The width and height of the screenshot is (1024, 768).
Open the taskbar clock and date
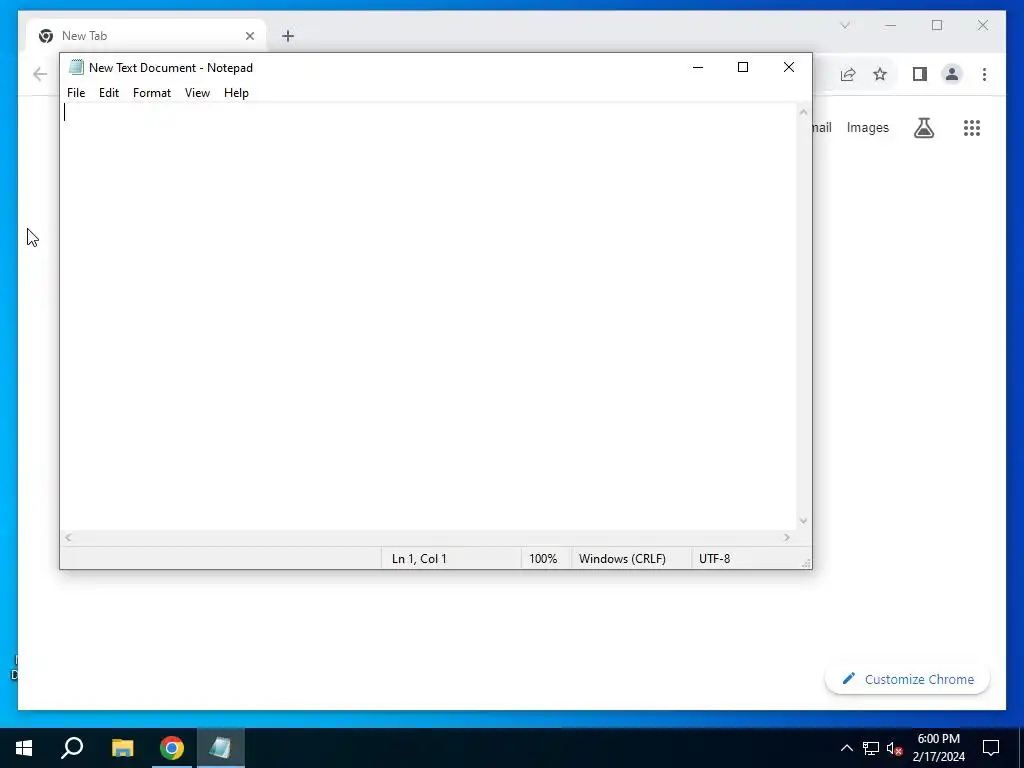[938, 748]
